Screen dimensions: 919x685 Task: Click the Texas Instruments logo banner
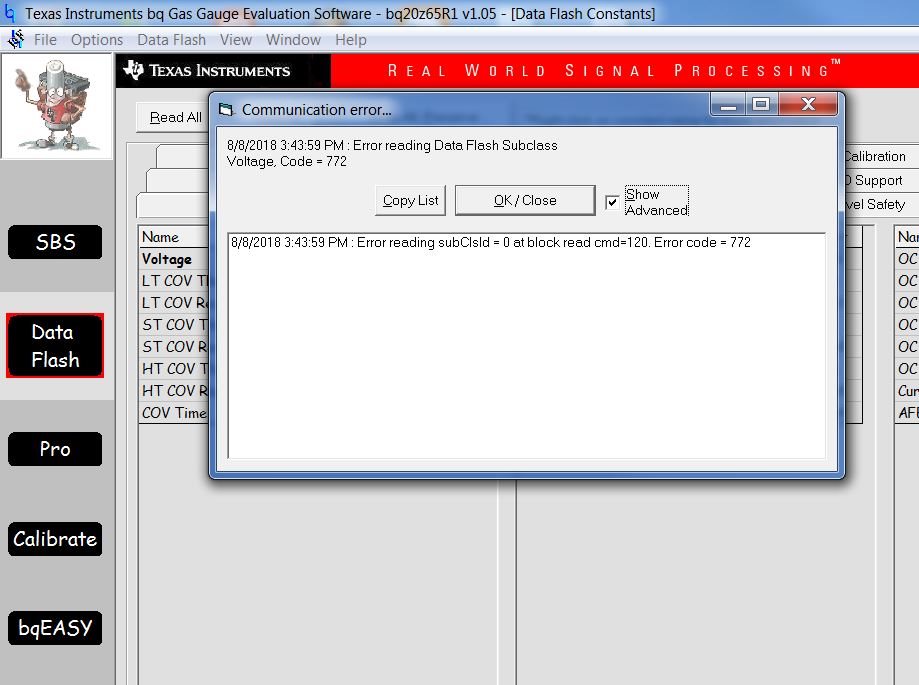point(223,71)
